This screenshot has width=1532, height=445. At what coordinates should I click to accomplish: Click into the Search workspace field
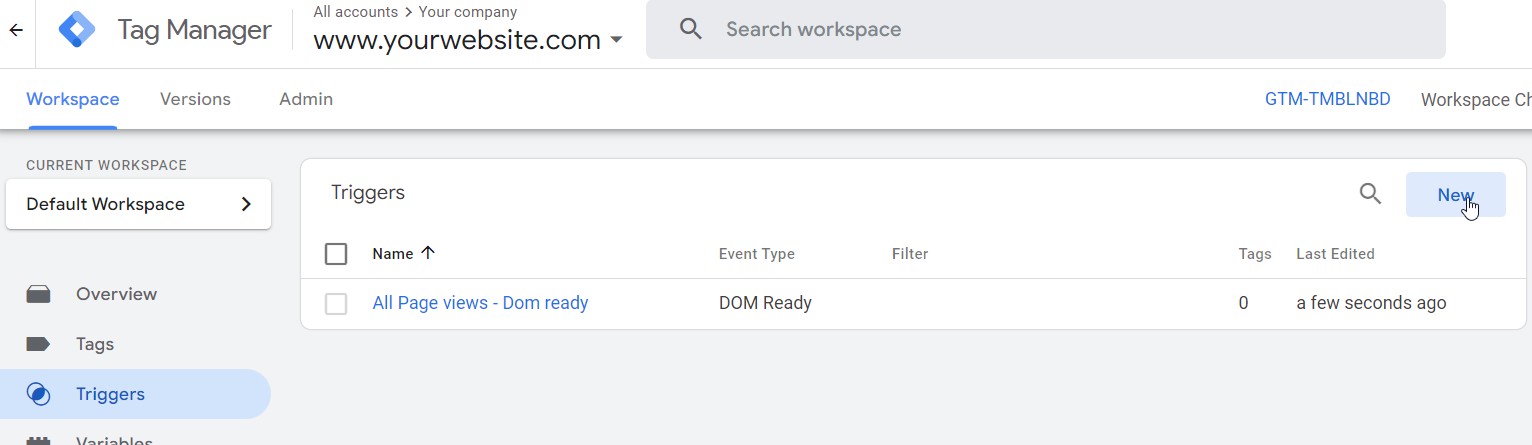[x=1045, y=29]
